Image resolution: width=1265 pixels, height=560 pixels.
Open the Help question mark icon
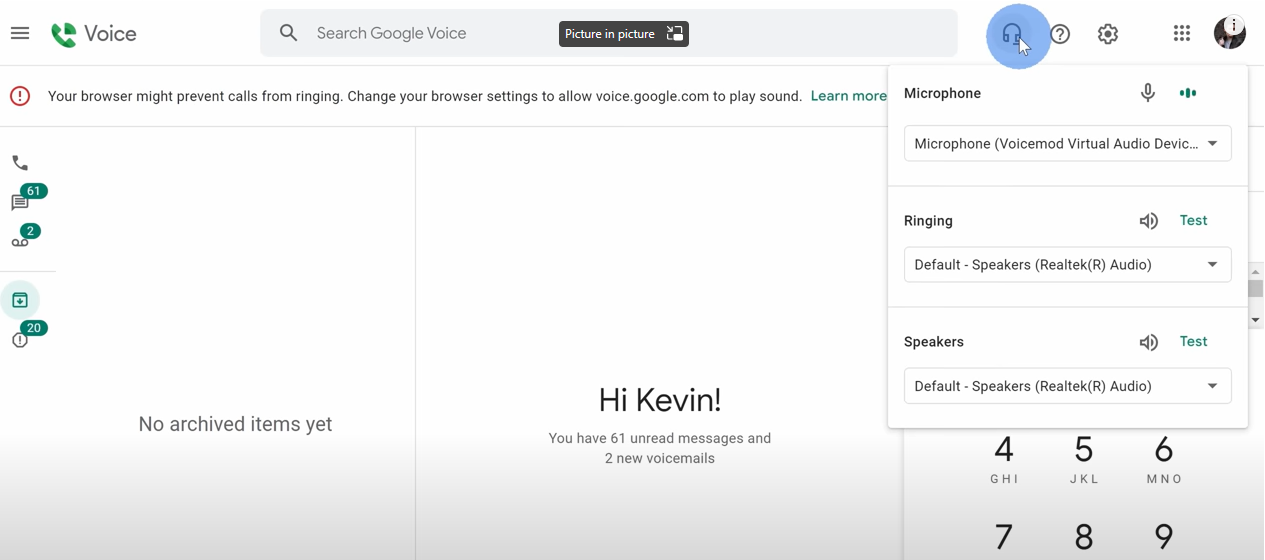click(1060, 34)
